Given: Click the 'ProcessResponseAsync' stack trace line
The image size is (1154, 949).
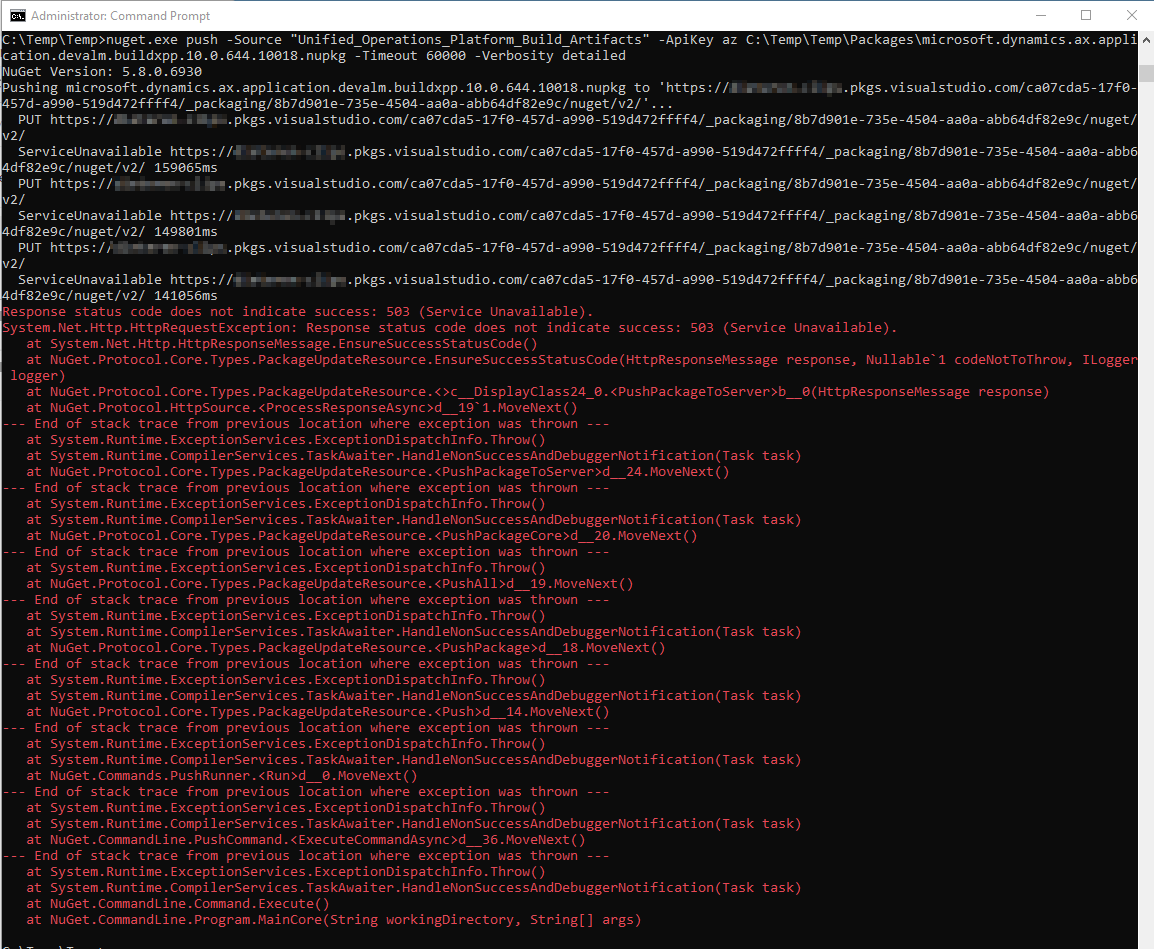Looking at the screenshot, I should [302, 408].
